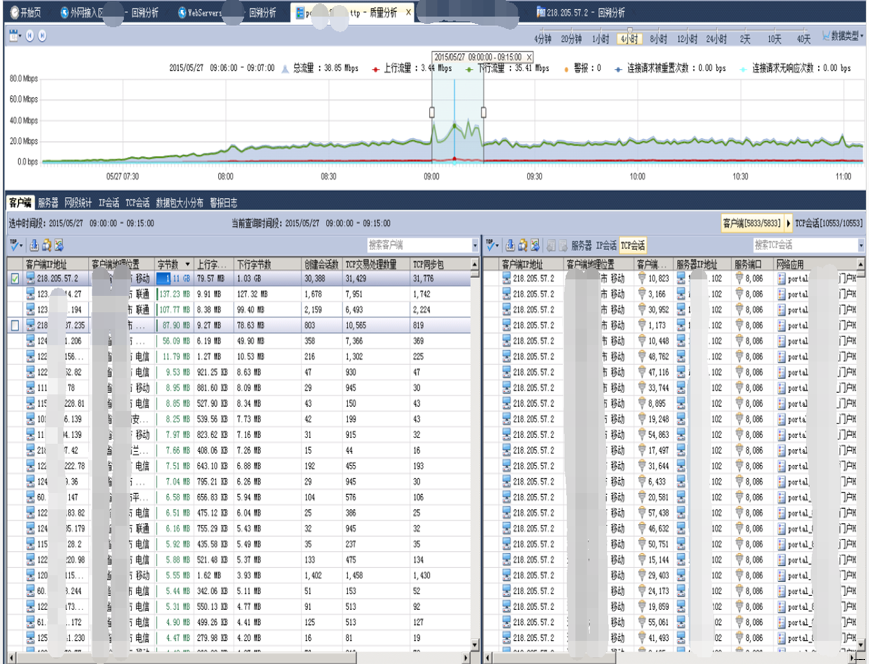
Task: Click the back navigation arrow near calendar icon
Action: (x=29, y=36)
